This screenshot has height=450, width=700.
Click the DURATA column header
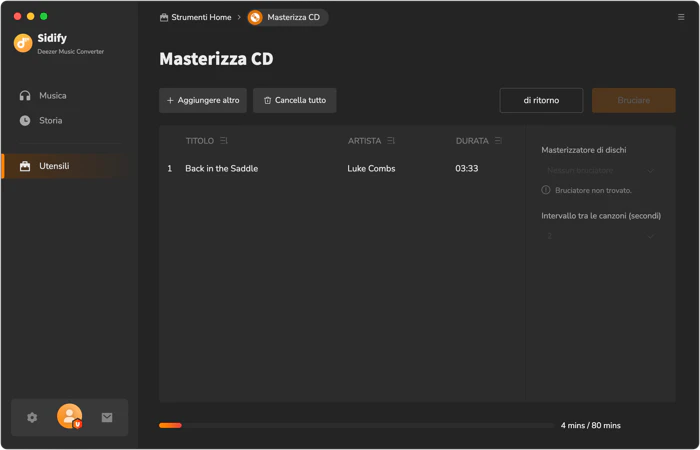[472, 141]
